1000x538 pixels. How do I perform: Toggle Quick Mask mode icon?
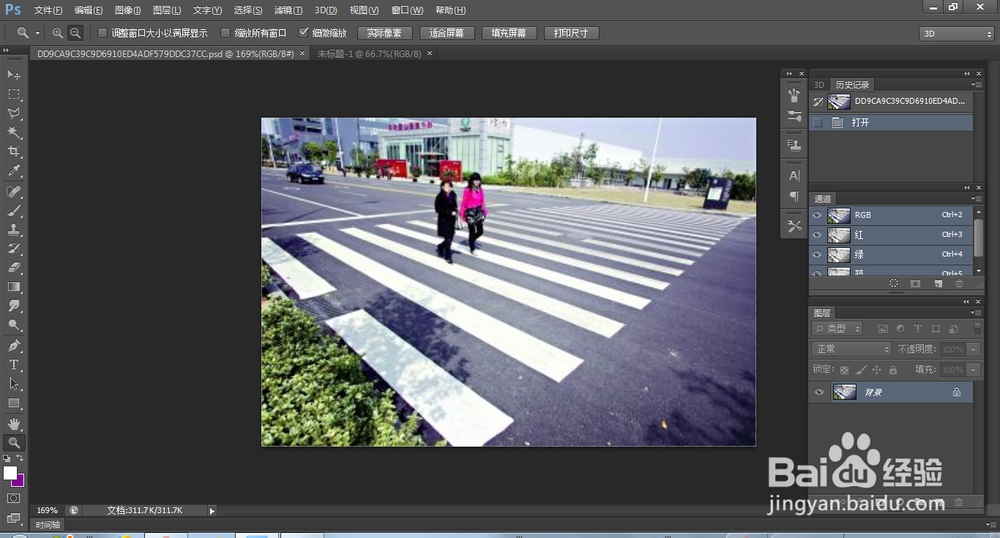13,498
